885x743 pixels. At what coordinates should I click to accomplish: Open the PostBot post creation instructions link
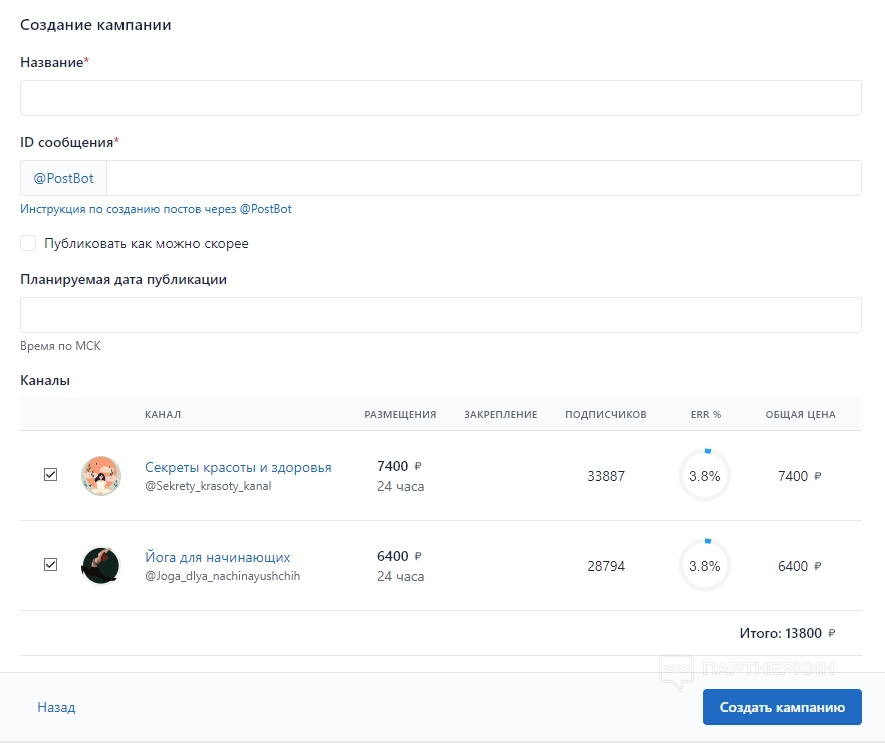pos(156,209)
